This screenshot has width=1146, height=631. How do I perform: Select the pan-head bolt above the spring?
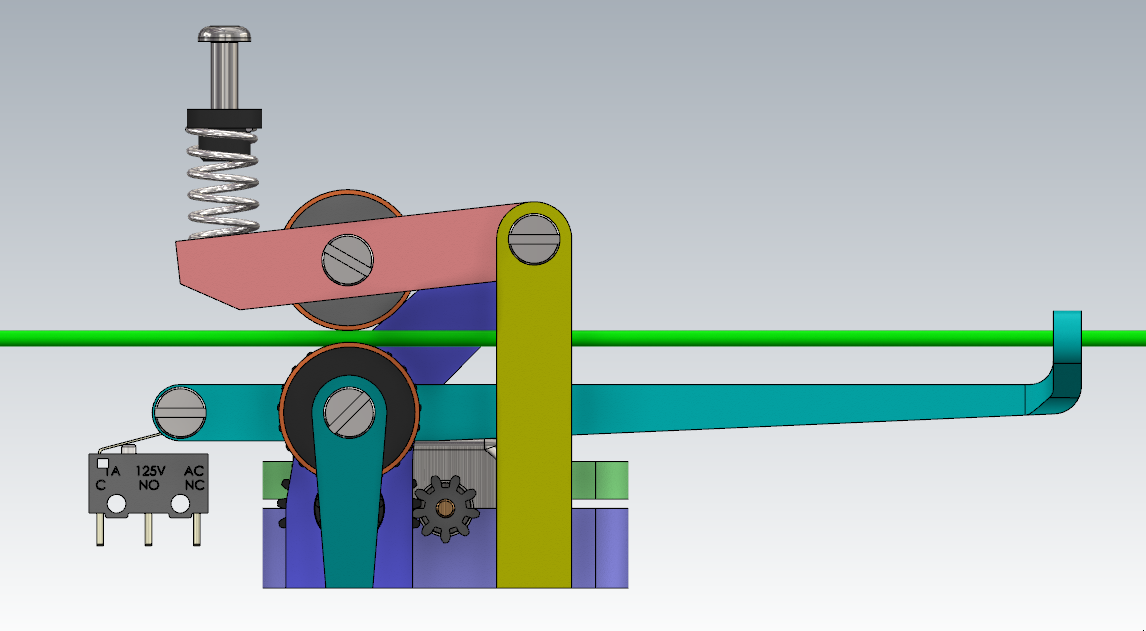[x=224, y=68]
